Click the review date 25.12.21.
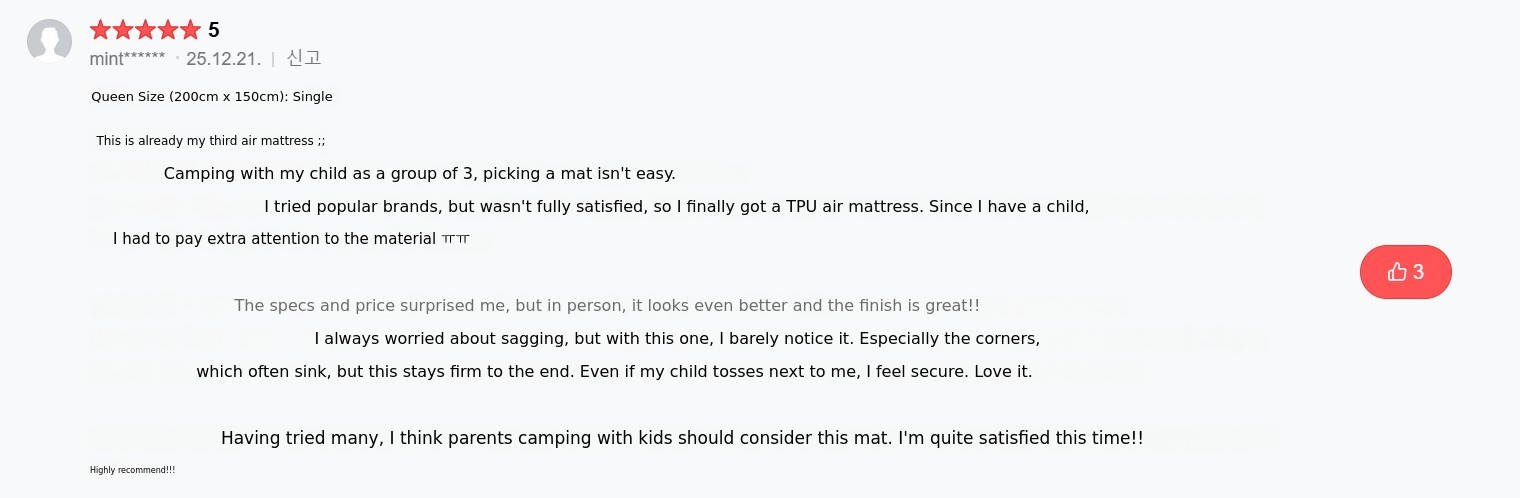This screenshot has width=1520, height=498. coord(223,58)
